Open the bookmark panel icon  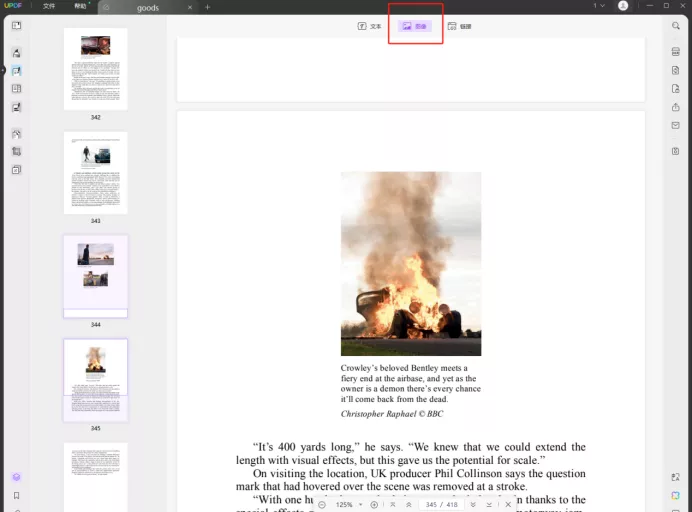[x=16, y=495]
